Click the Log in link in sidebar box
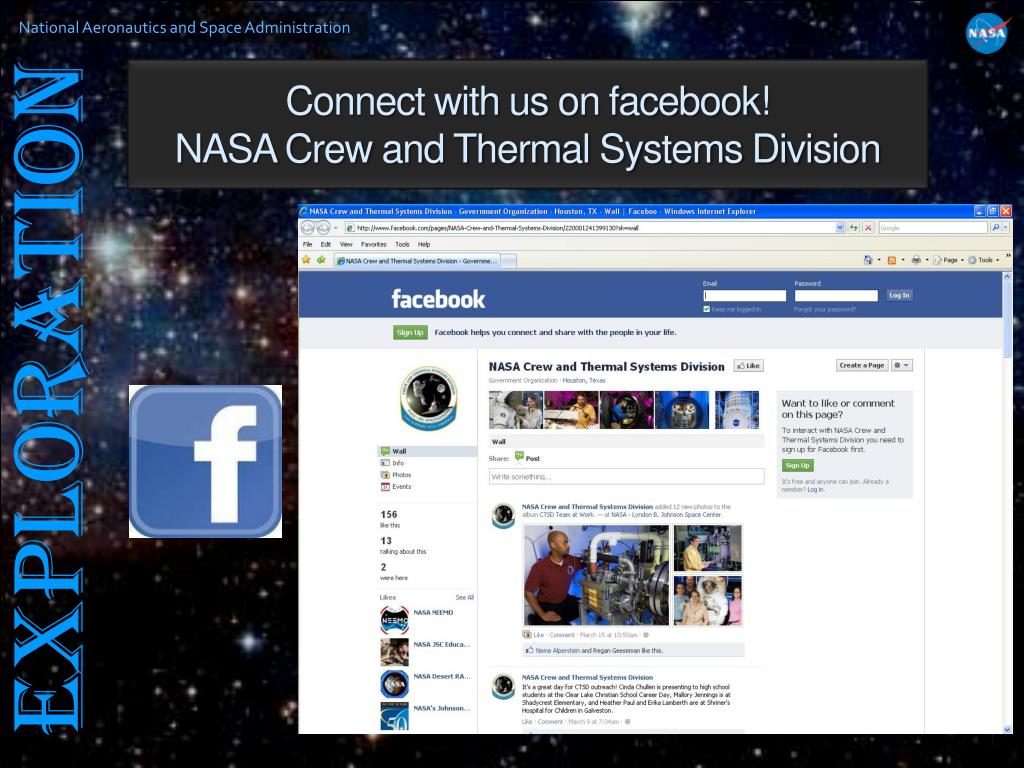1024x768 pixels. (815, 489)
